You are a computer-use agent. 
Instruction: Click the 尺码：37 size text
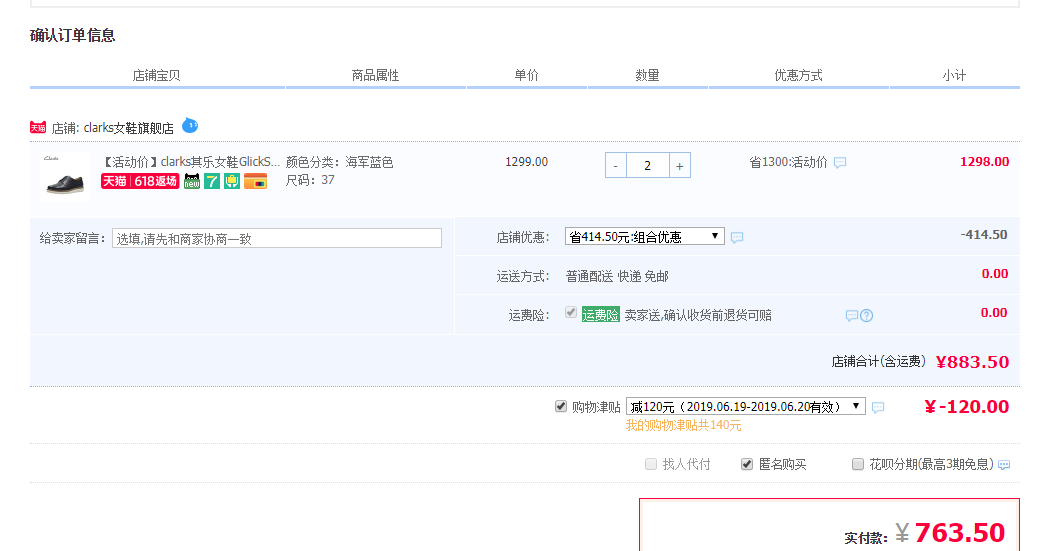click(x=310, y=180)
